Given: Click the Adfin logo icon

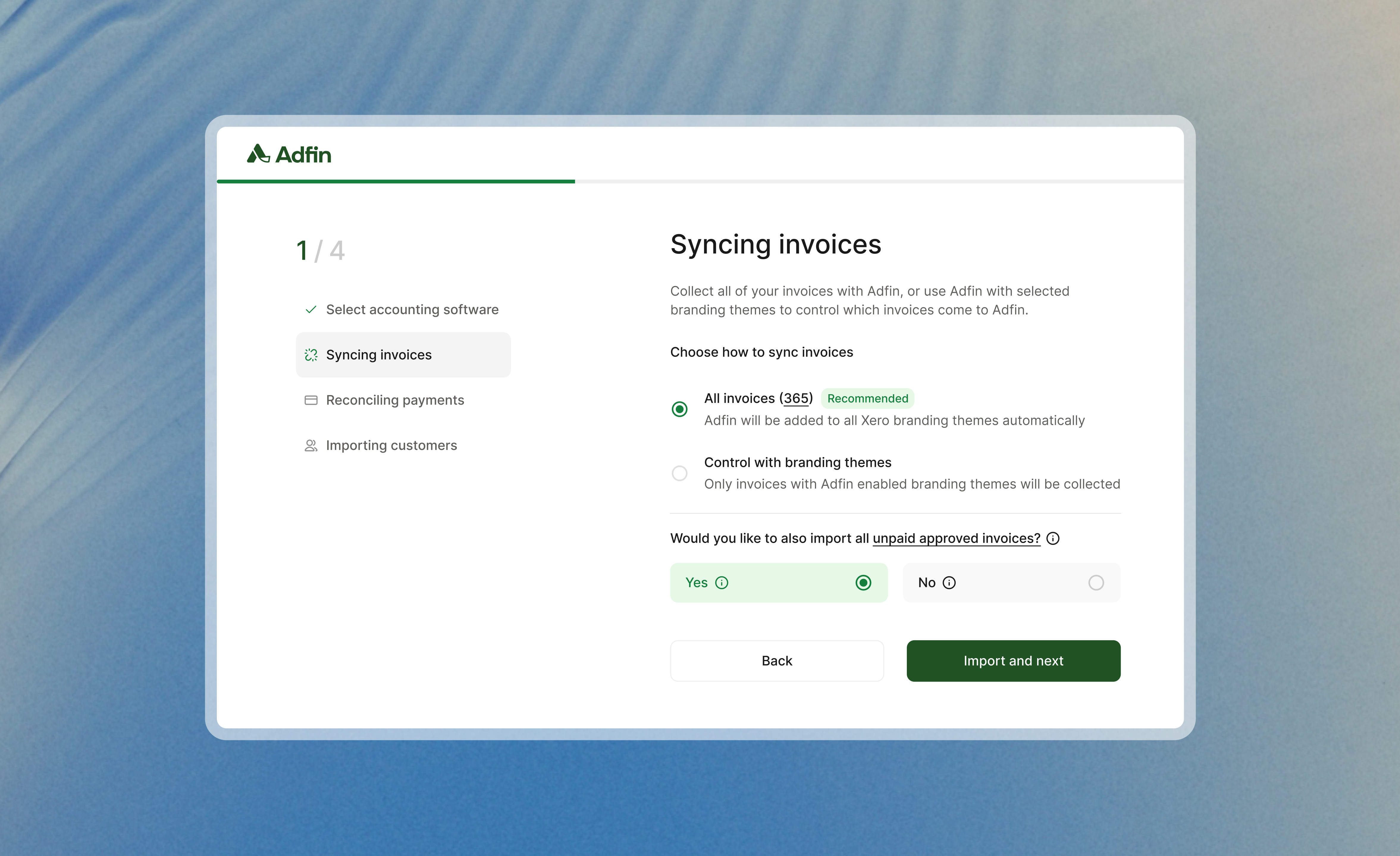Looking at the screenshot, I should (x=258, y=154).
